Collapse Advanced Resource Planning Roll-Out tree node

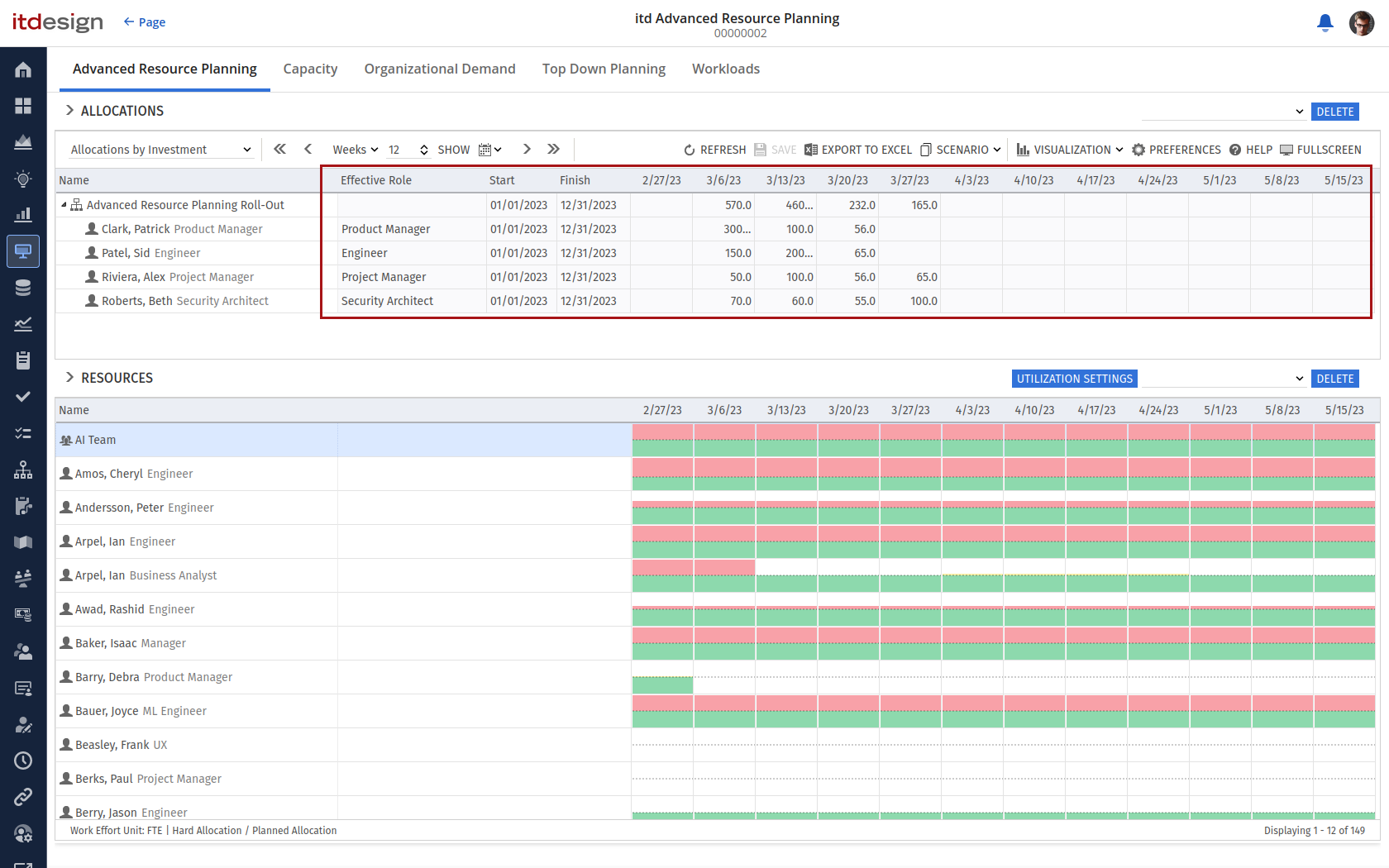click(x=64, y=205)
